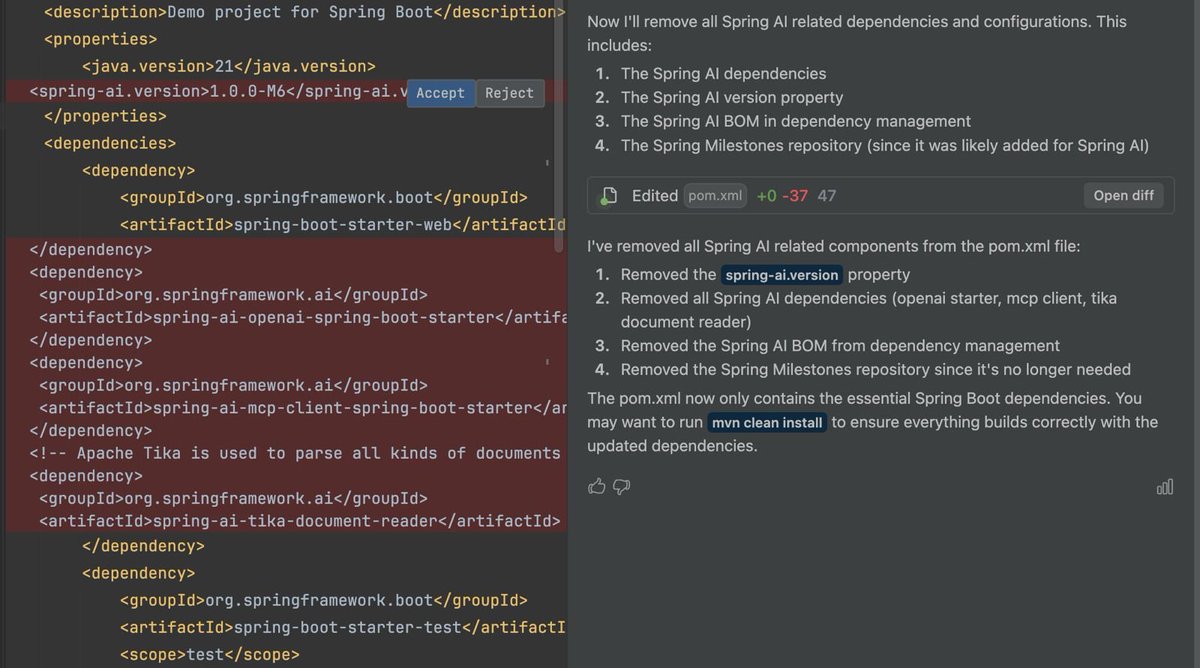Image resolution: width=1200 pixels, height=668 pixels.
Task: Click the spring-ai.version inline code chip
Action: coord(782,275)
